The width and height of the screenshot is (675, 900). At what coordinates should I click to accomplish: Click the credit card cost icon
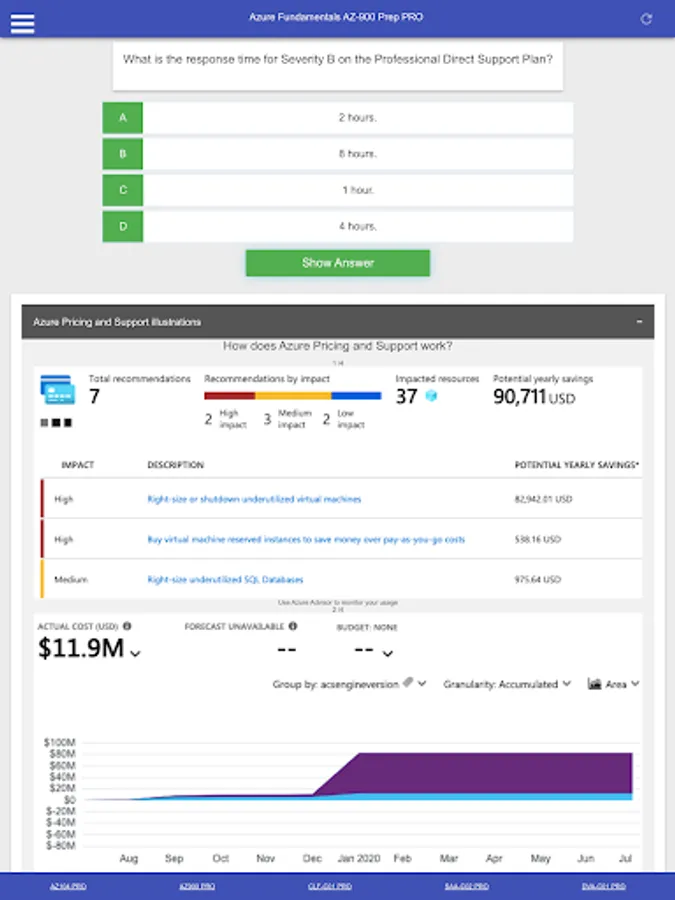coord(57,390)
